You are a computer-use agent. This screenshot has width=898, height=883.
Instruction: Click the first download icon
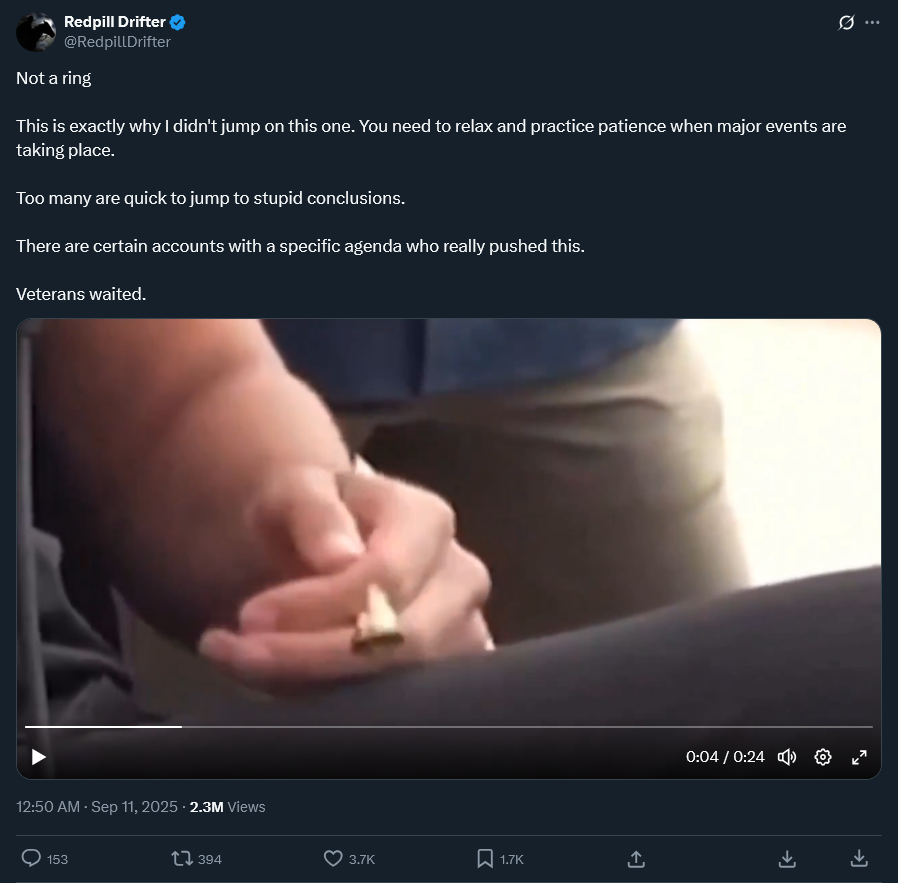pyautogui.click(x=787, y=858)
